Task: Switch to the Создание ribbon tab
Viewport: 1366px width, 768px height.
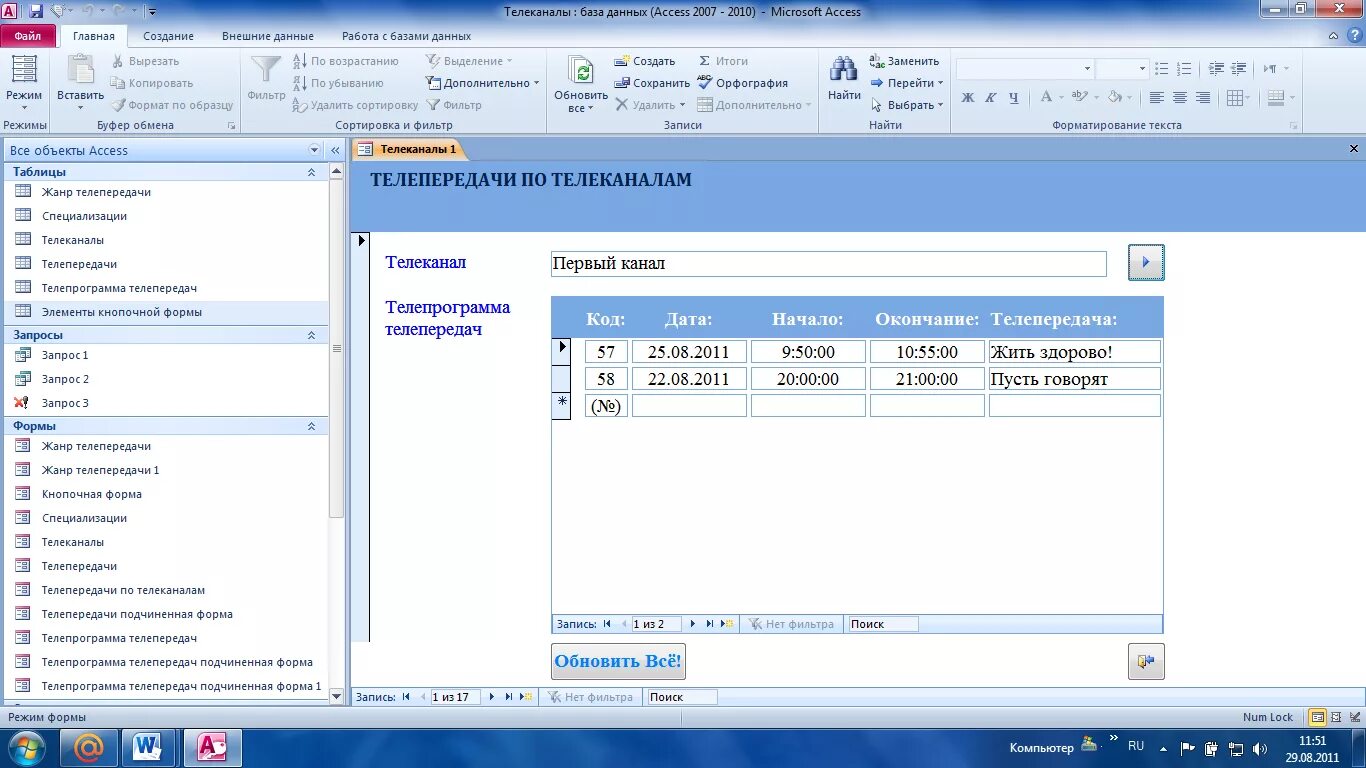Action: pyautogui.click(x=168, y=36)
